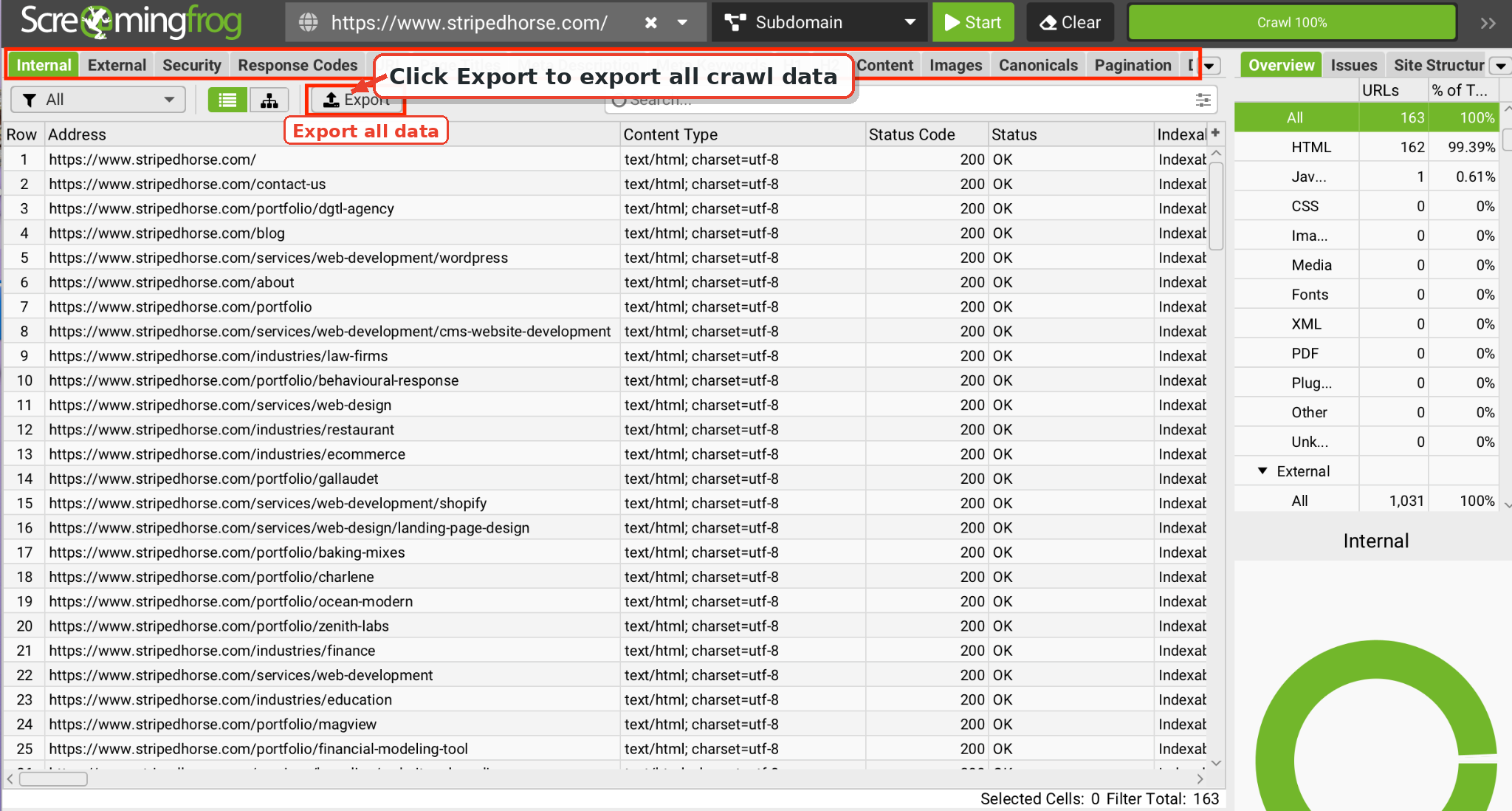This screenshot has width=1512, height=811.
Task: Switch to the Internal tab
Action: click(x=44, y=65)
